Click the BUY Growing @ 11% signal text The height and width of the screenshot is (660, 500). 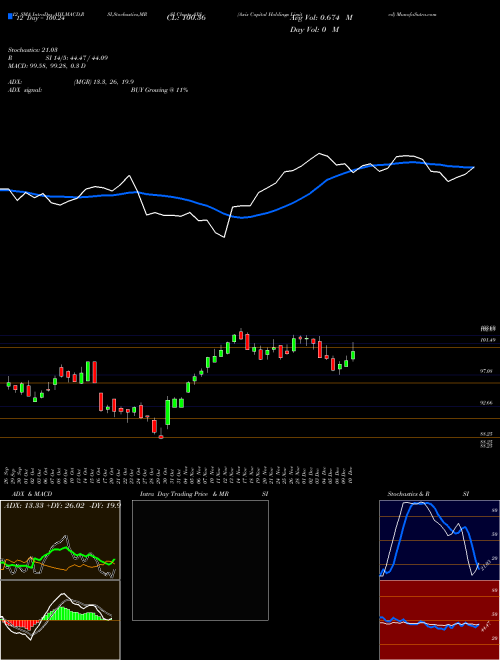tap(159, 90)
